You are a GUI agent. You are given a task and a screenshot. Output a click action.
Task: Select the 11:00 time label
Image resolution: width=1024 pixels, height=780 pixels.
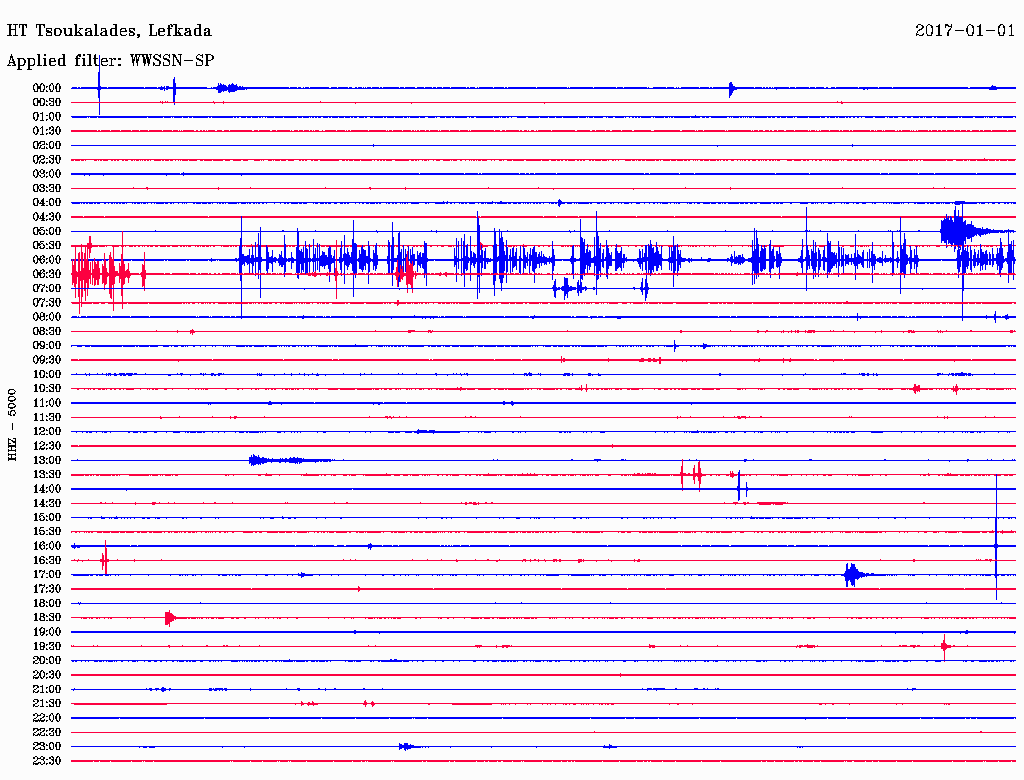click(46, 403)
